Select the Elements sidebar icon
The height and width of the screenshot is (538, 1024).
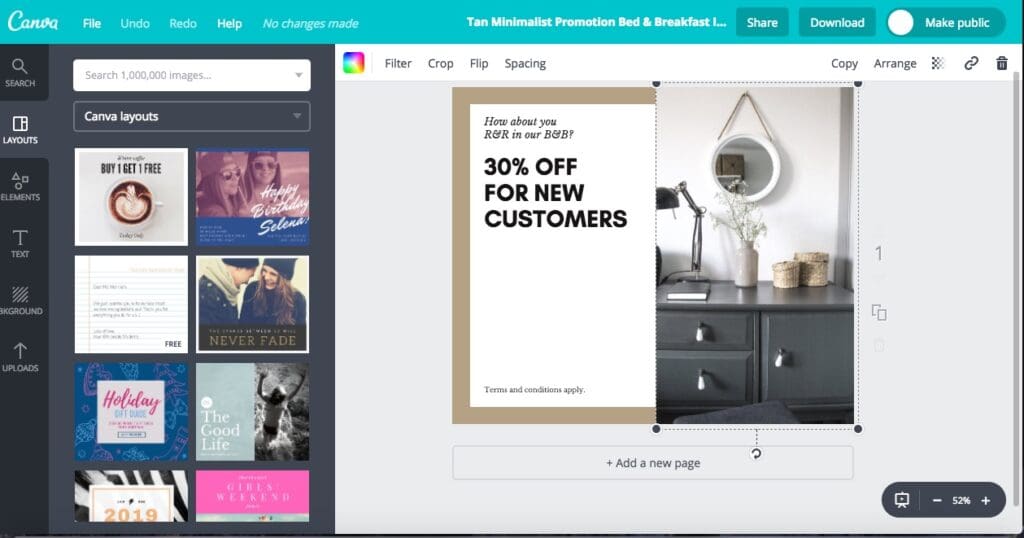20,186
